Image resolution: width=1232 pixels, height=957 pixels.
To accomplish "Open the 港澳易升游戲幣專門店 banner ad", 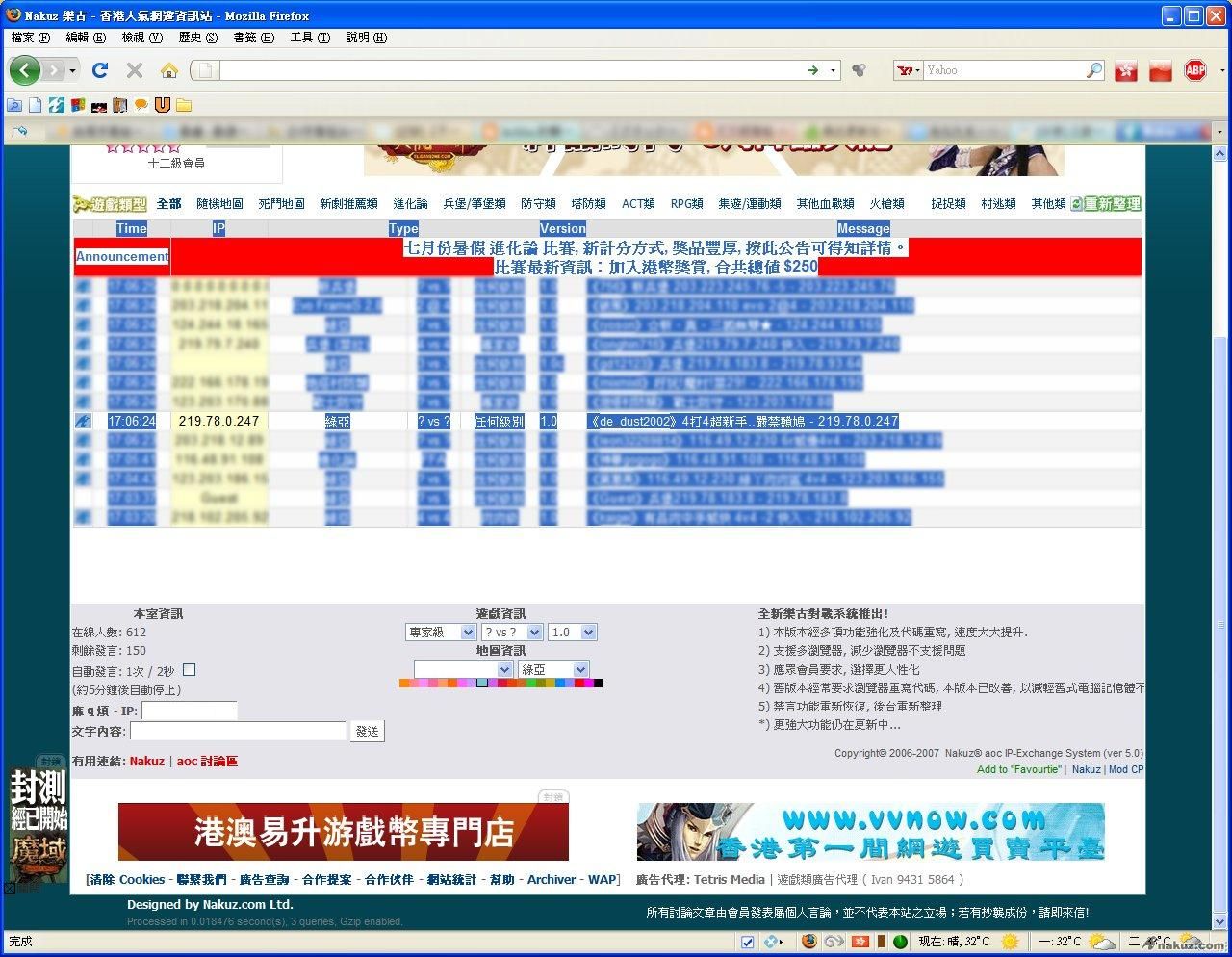I will pos(344,832).
